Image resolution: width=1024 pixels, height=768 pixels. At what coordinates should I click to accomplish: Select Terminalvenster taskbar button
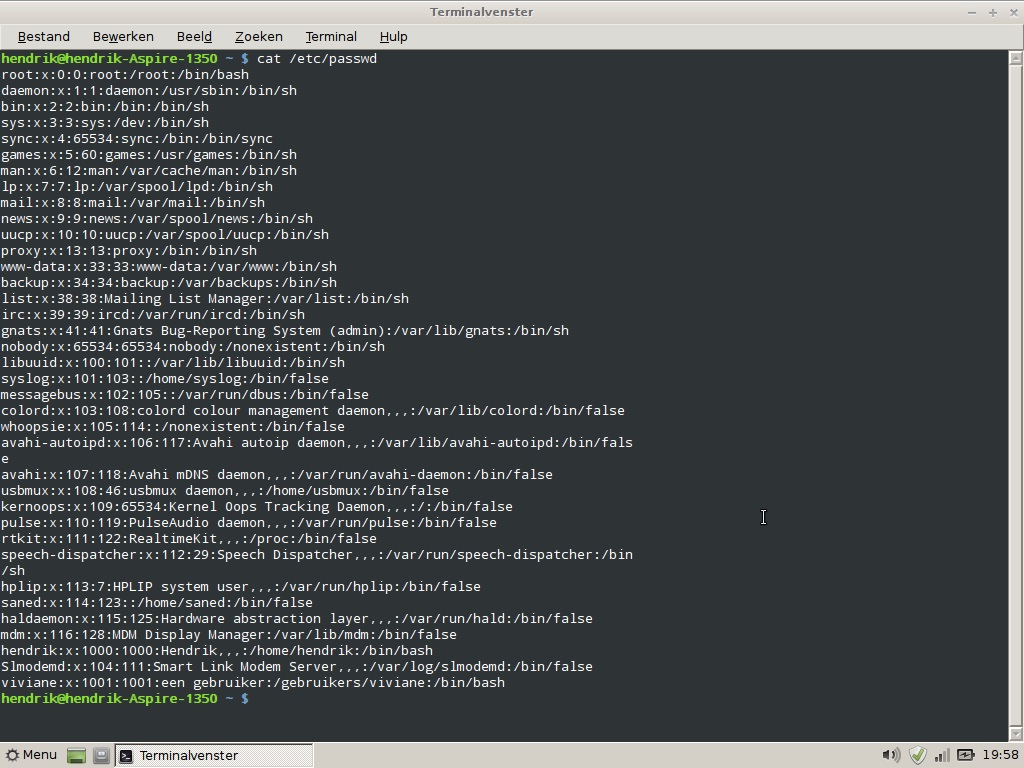coord(214,756)
